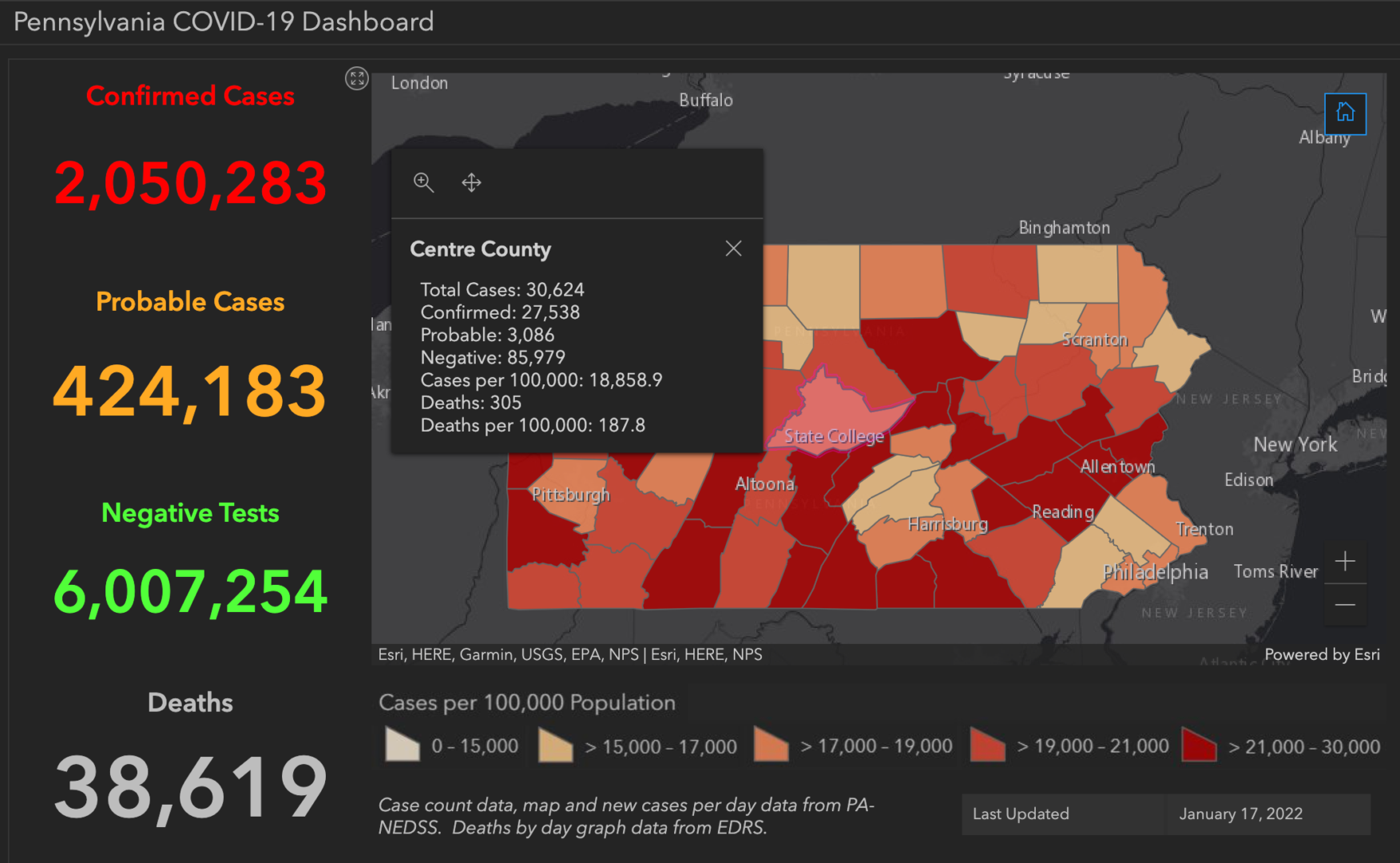Click the Deaths total 38,619

pos(190,787)
